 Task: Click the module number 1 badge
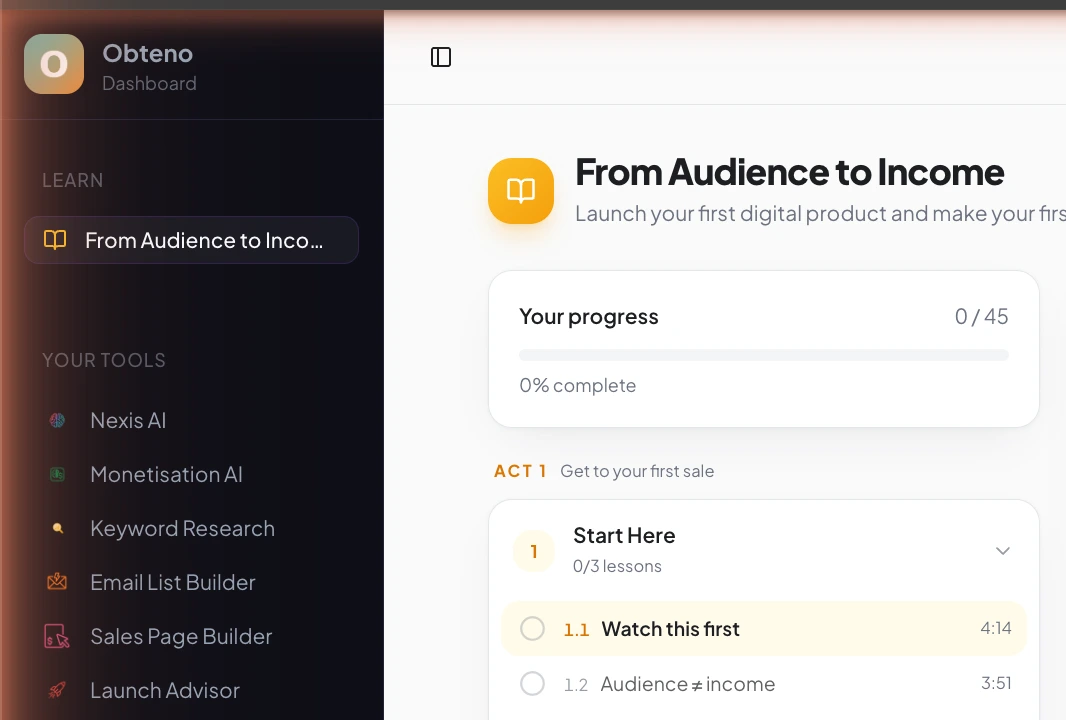point(534,551)
